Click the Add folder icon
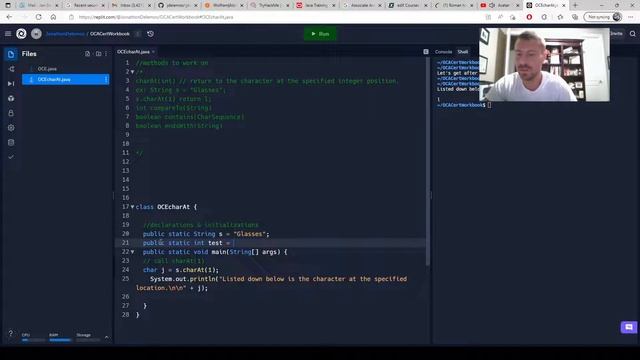Viewport: 640px width, 360px height. coord(98,54)
